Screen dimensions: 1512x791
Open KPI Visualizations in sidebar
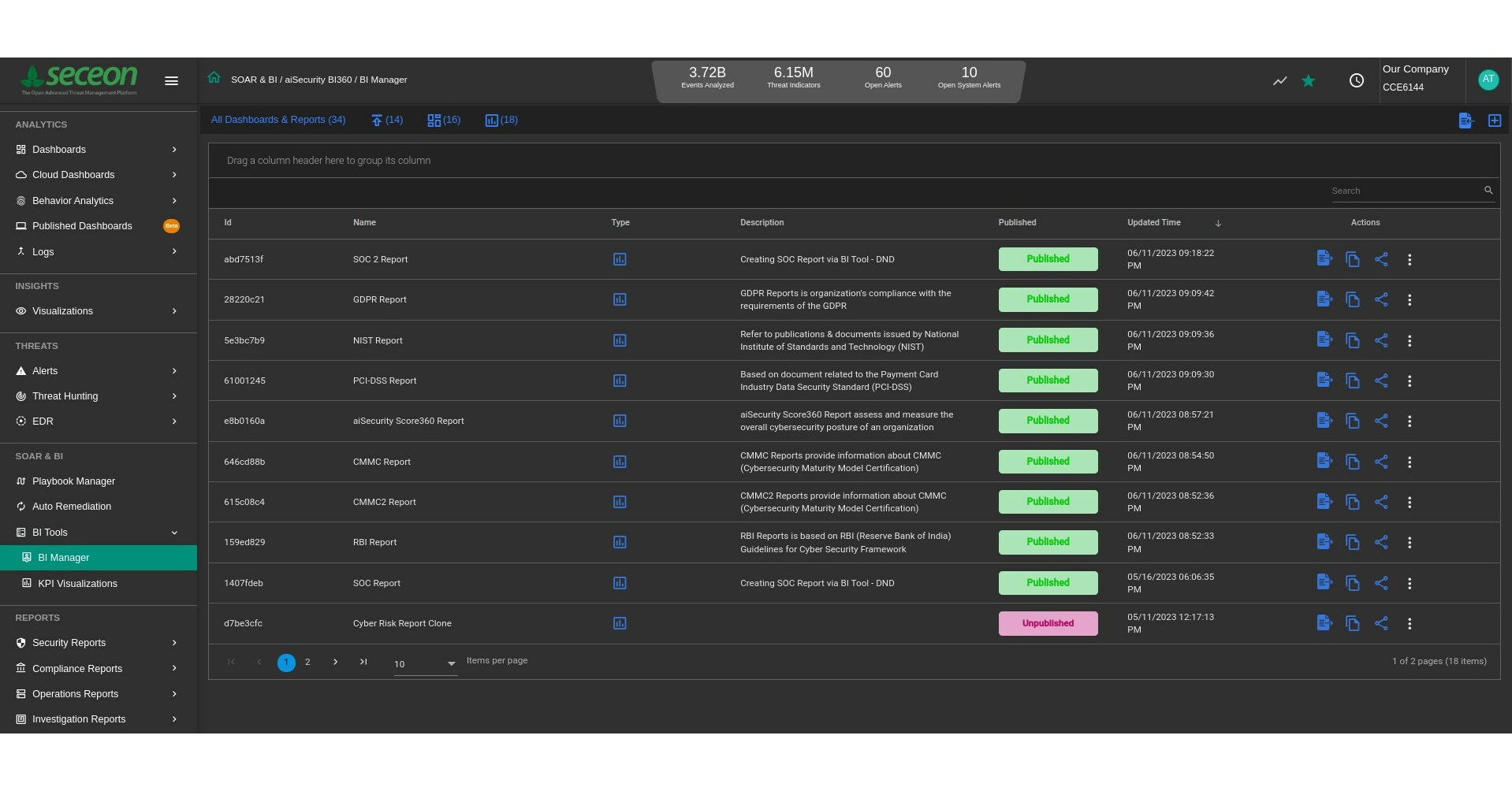point(99,584)
